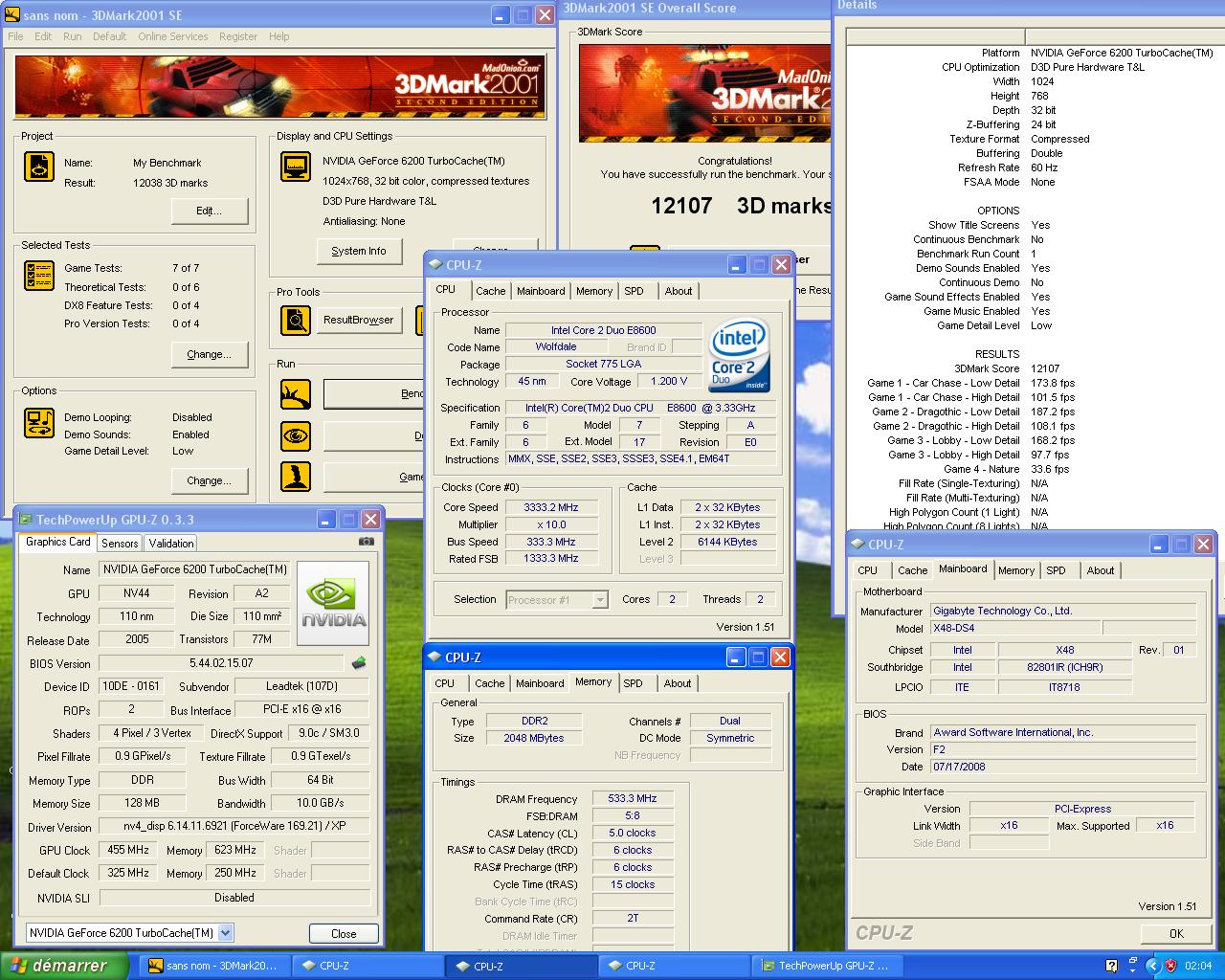Click the taskbar clock showing 02:04

[1198, 966]
